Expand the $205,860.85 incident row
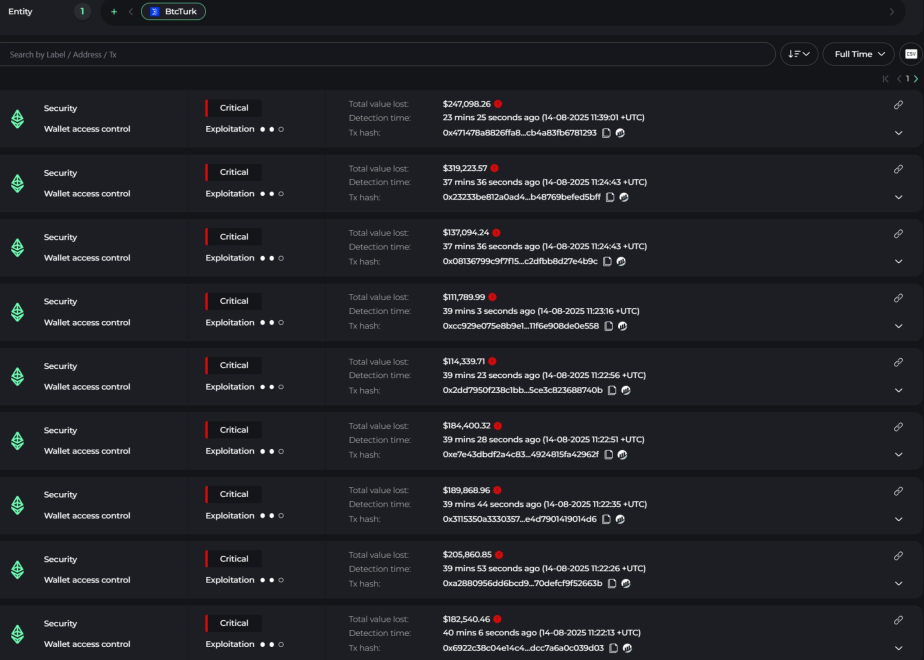 (x=898, y=583)
